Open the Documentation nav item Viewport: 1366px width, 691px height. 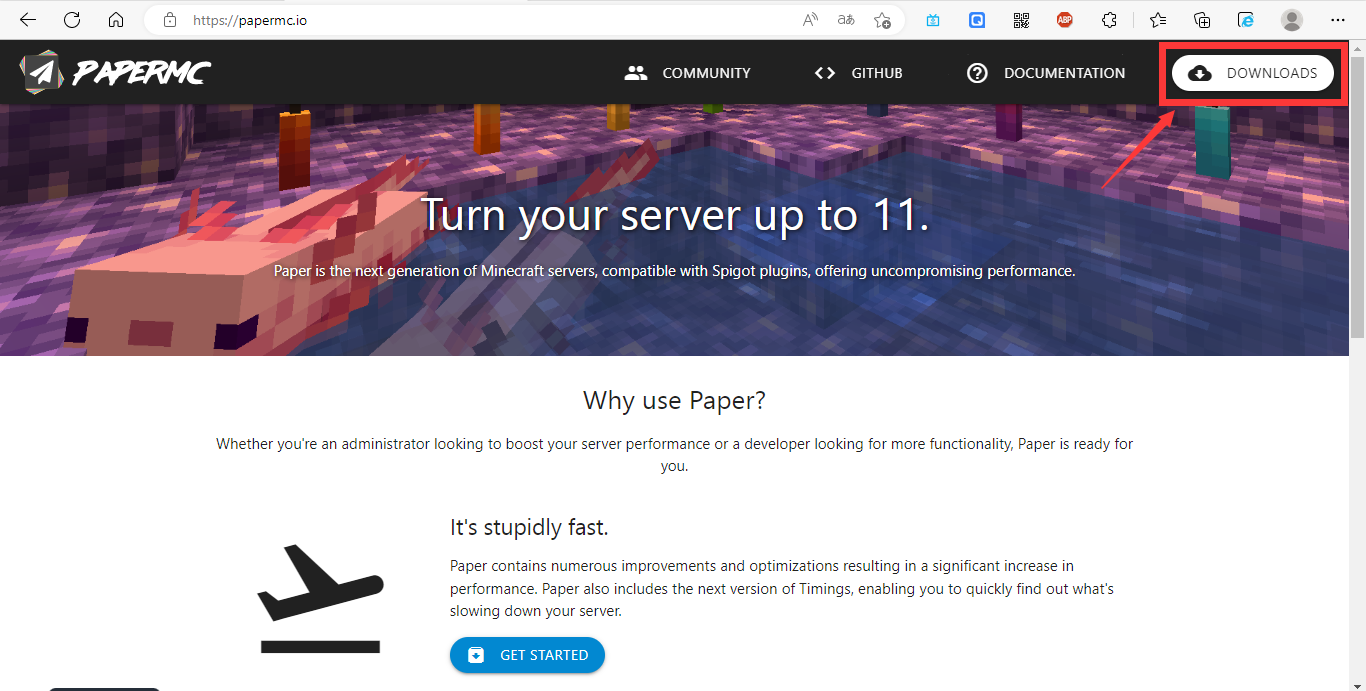tap(1046, 73)
